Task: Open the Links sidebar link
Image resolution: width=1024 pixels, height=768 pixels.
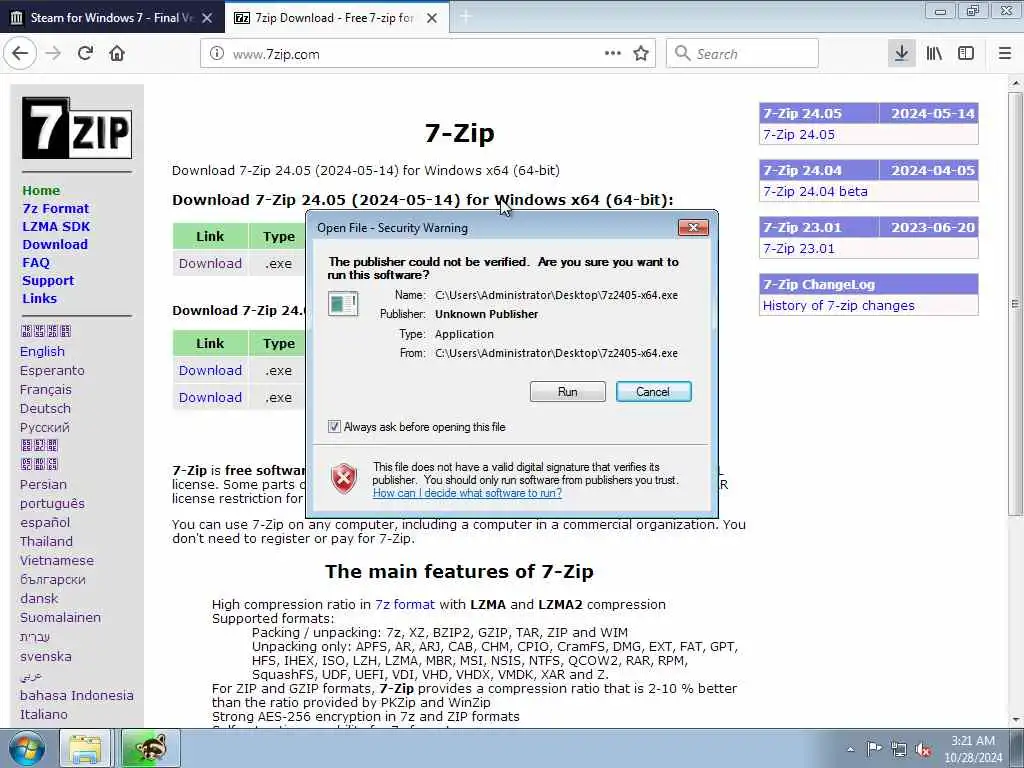Action: click(40, 298)
